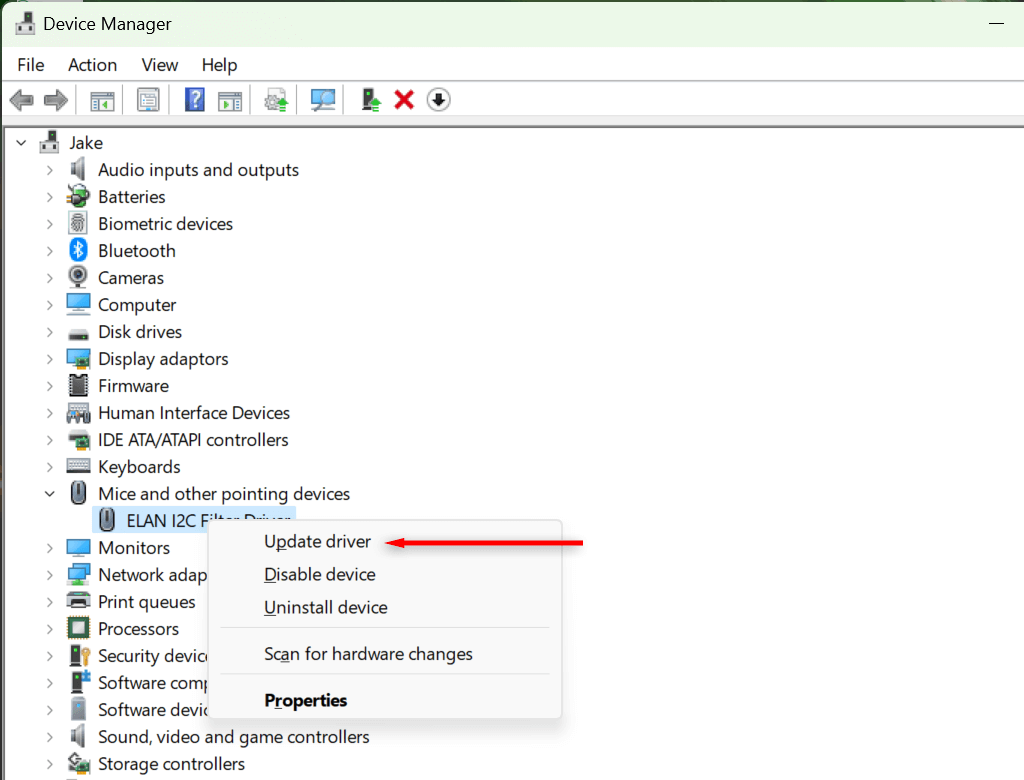Expand the Monitors category chevron
Screen dimensions: 1024x780
[x=50, y=547]
